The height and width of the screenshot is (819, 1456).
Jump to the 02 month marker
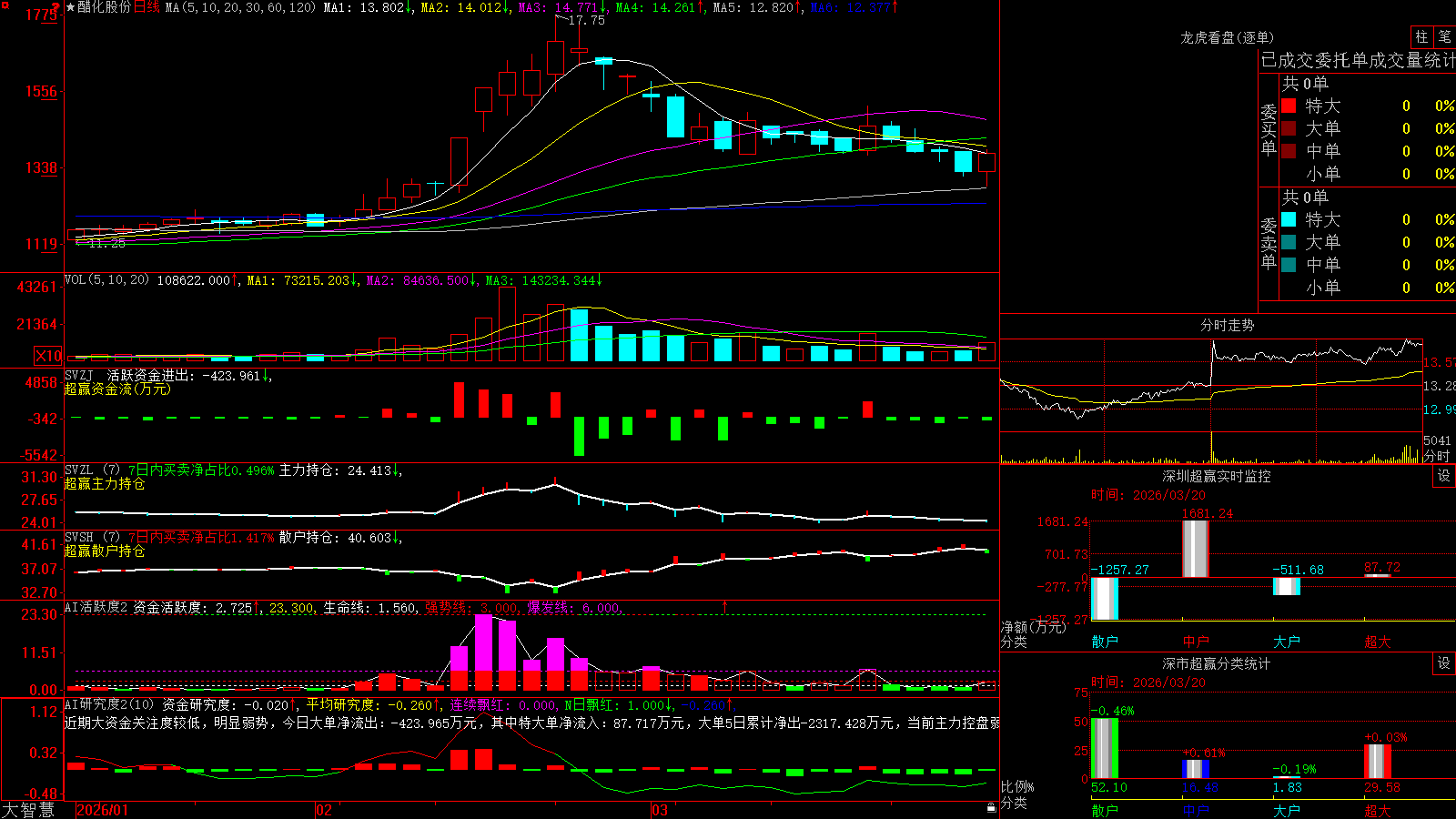tap(323, 810)
